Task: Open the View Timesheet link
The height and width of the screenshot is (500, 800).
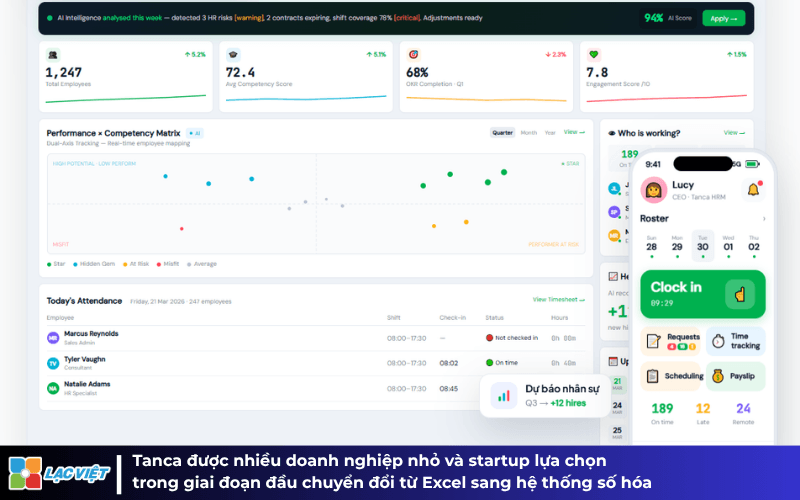Action: [559, 299]
